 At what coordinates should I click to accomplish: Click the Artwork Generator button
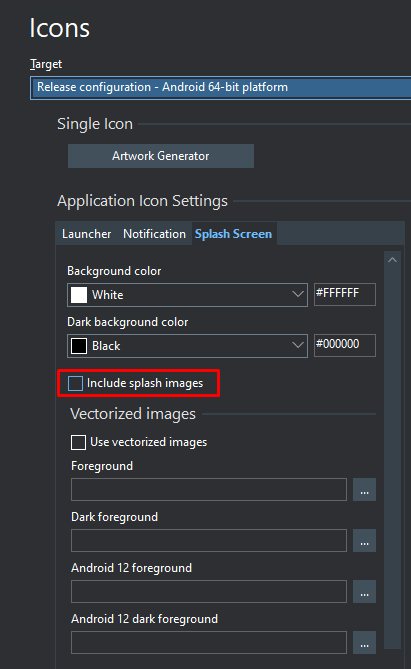point(161,156)
